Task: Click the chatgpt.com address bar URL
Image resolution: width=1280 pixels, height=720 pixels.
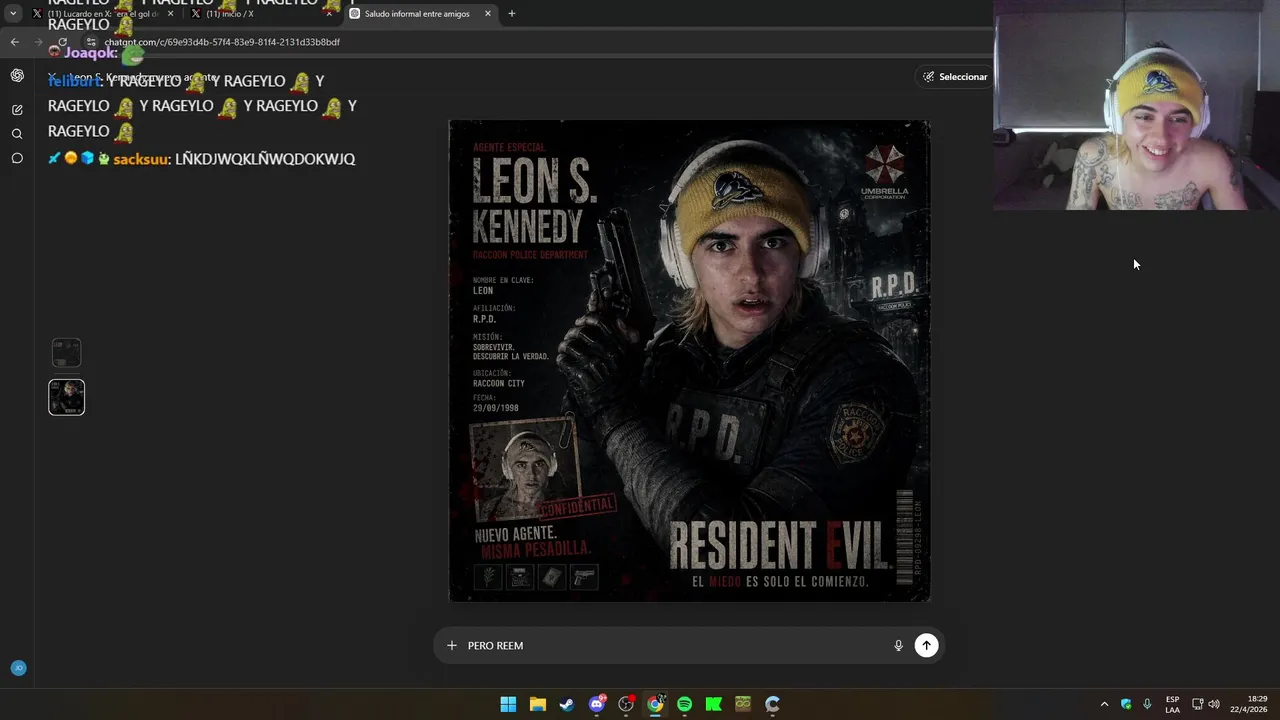Action: 222,42
